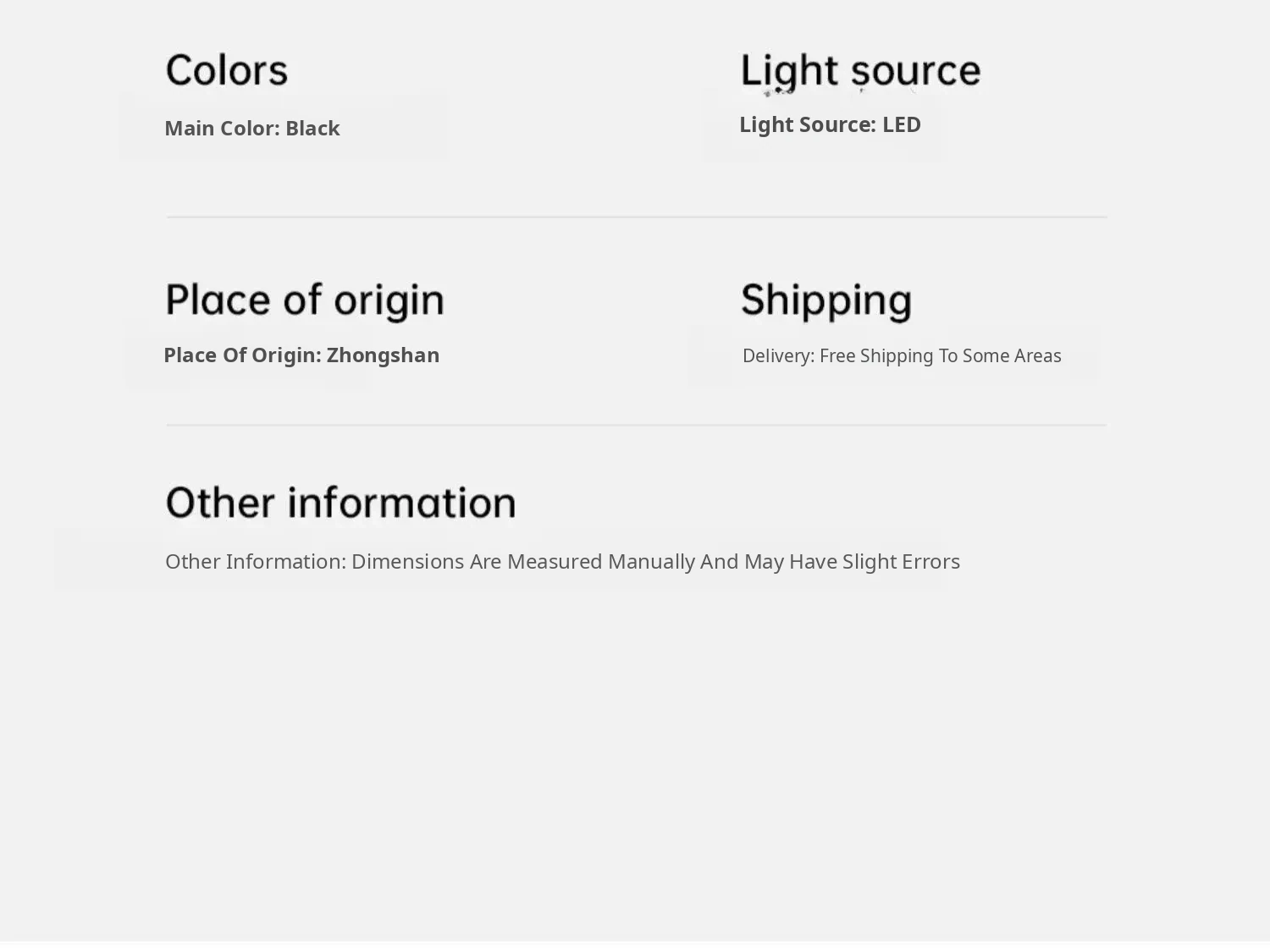Click the Place Of Origin: Zhongshan text
Screen dimensions: 1270x952
click(301, 355)
